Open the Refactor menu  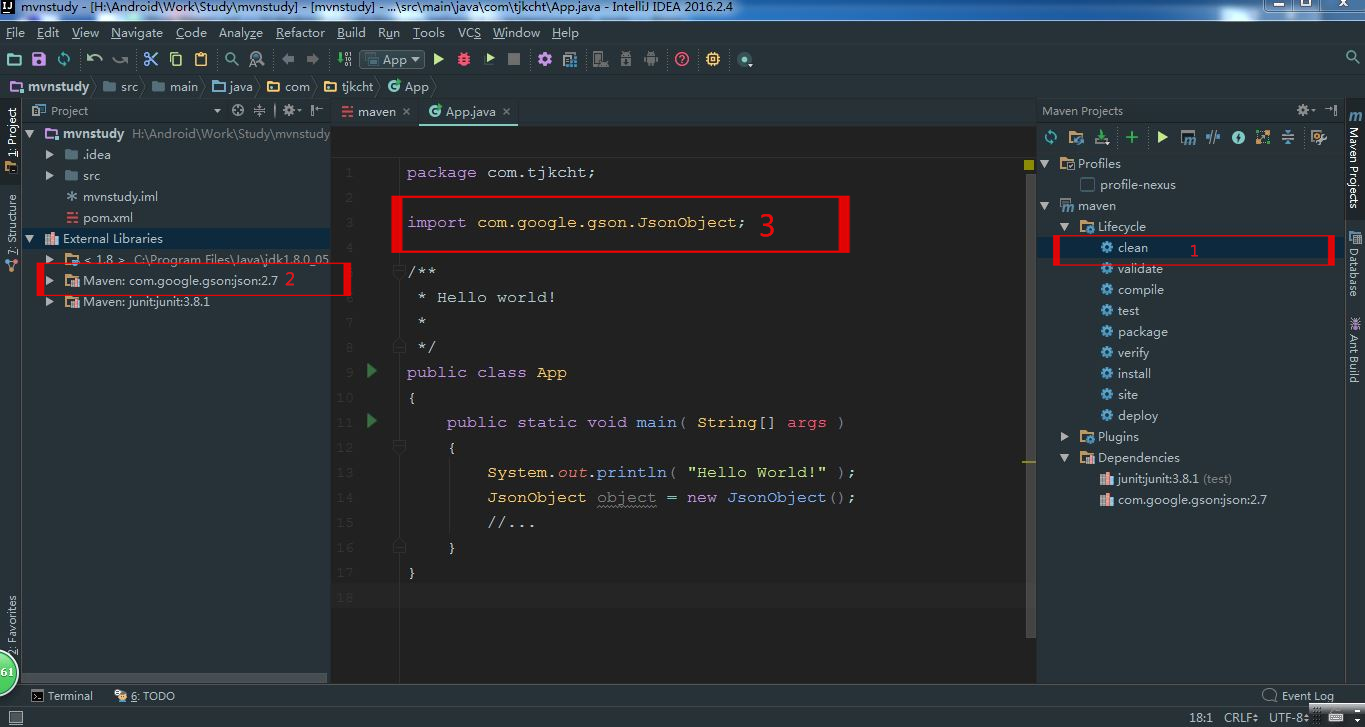pos(300,33)
